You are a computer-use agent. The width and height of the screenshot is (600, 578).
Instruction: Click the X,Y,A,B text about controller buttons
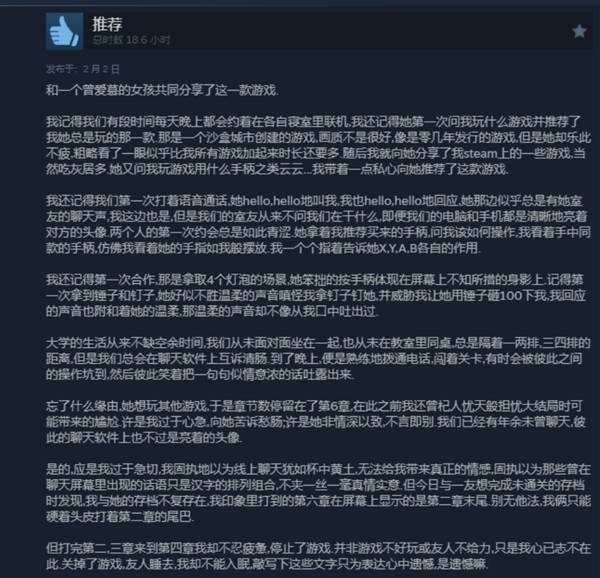[x=398, y=248]
